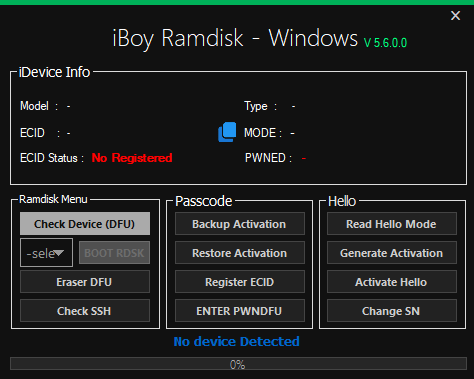
Task: Click the Eraser DFU button
Action: point(85,282)
